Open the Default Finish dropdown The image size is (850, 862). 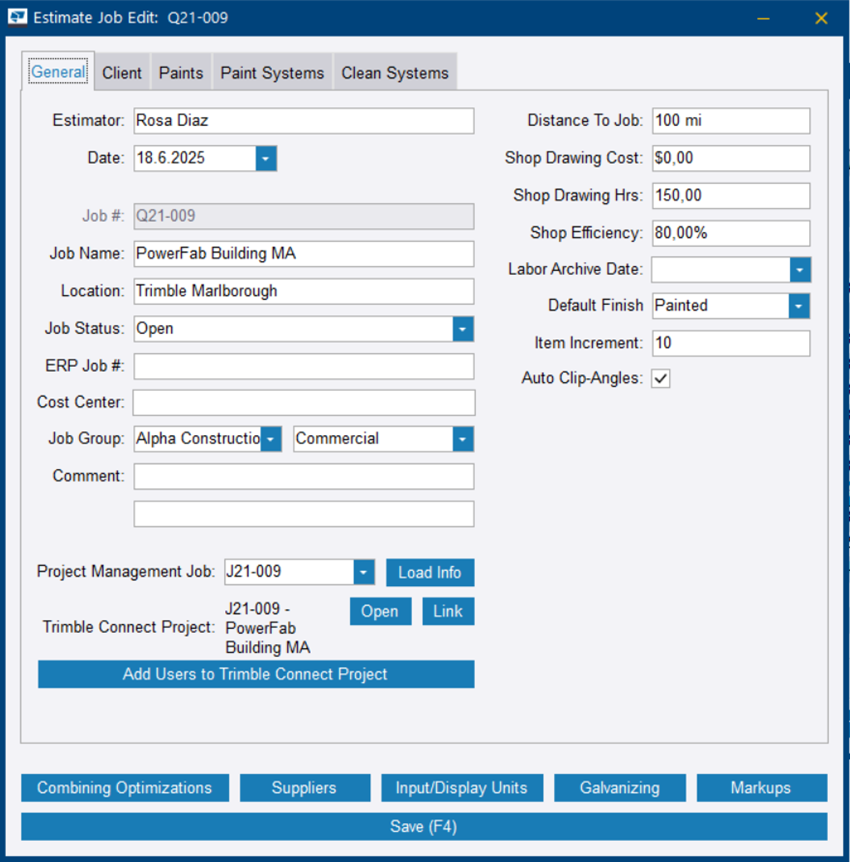click(799, 306)
